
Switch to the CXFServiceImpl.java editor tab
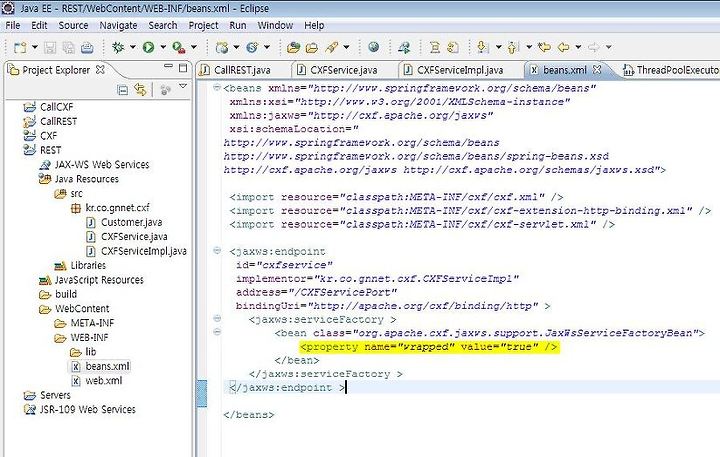click(460, 70)
